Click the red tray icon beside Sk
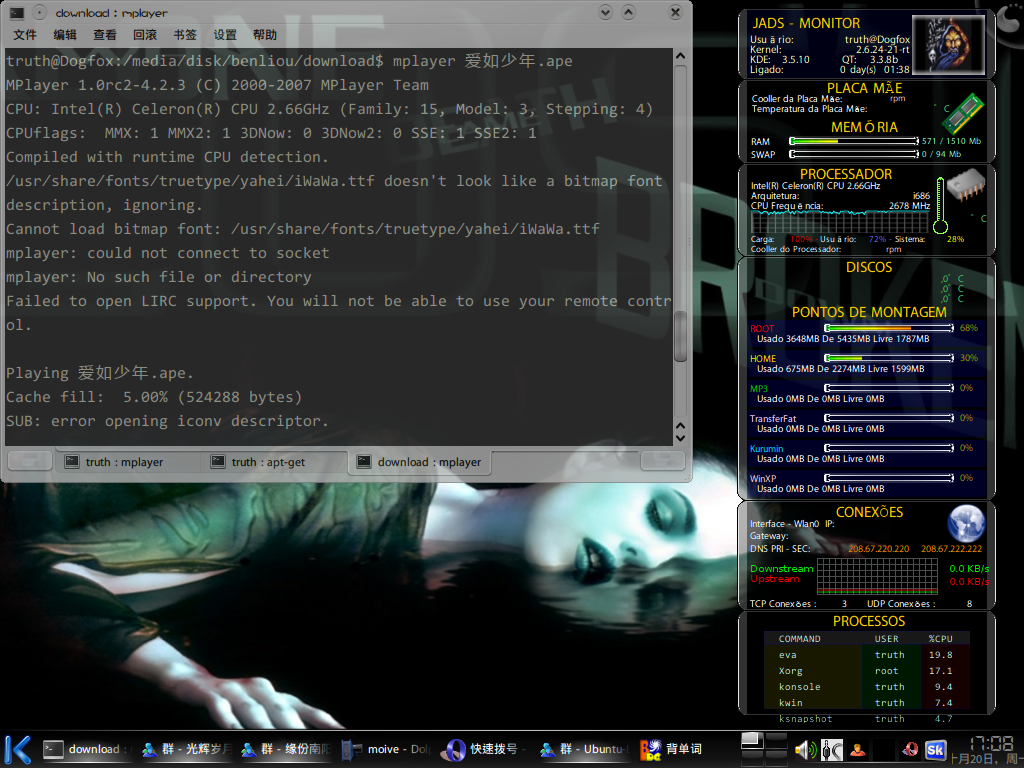Image resolution: width=1024 pixels, height=768 pixels. click(x=910, y=750)
